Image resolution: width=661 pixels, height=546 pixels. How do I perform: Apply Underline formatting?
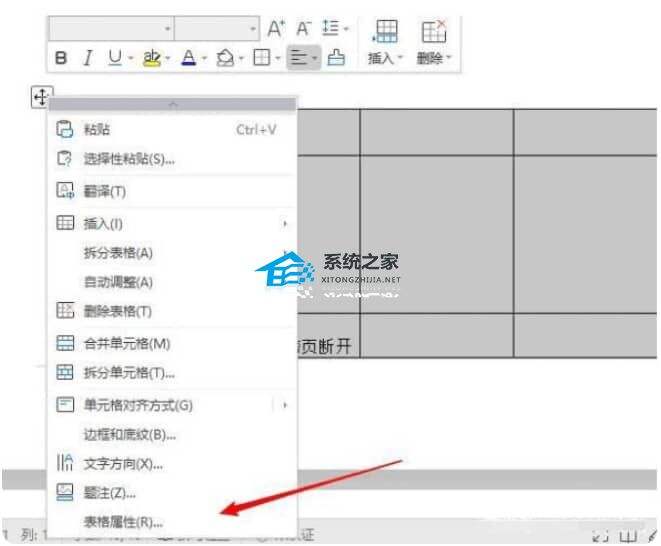coord(115,57)
